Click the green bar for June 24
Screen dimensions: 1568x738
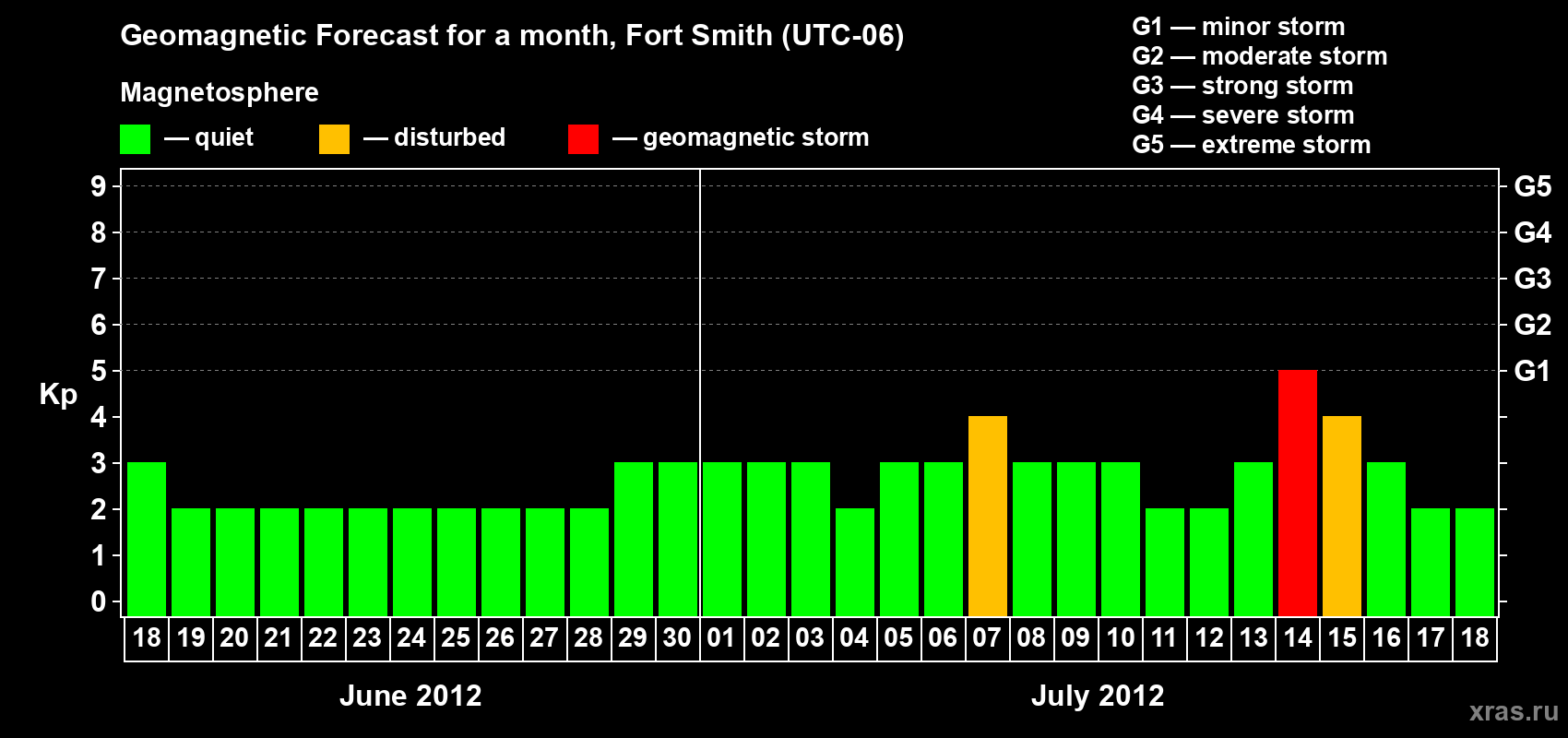pos(412,562)
